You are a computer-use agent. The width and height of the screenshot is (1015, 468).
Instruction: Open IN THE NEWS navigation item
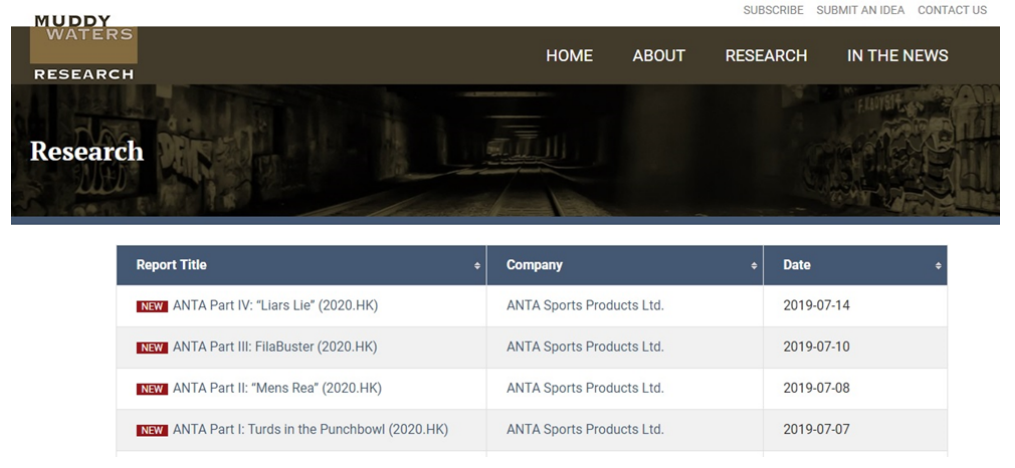(897, 56)
